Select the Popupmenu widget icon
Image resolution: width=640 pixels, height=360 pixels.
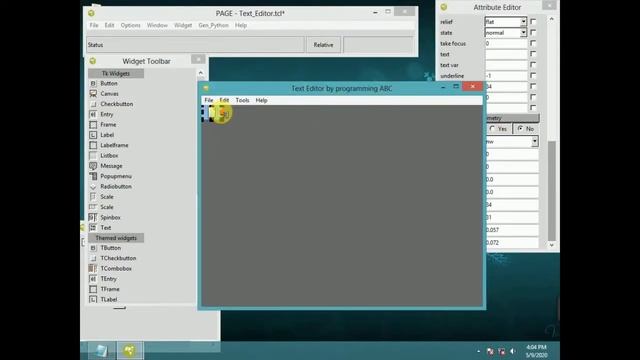93,176
